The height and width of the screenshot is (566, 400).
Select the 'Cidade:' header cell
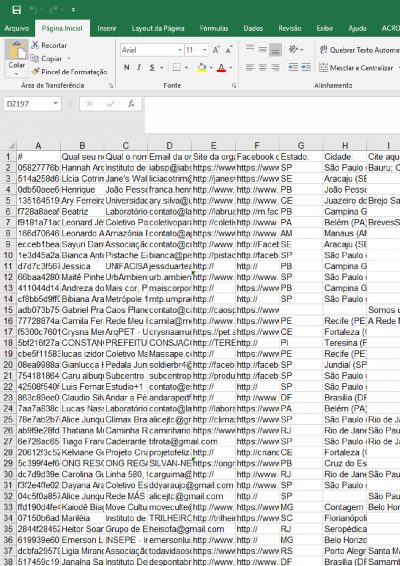click(x=345, y=157)
